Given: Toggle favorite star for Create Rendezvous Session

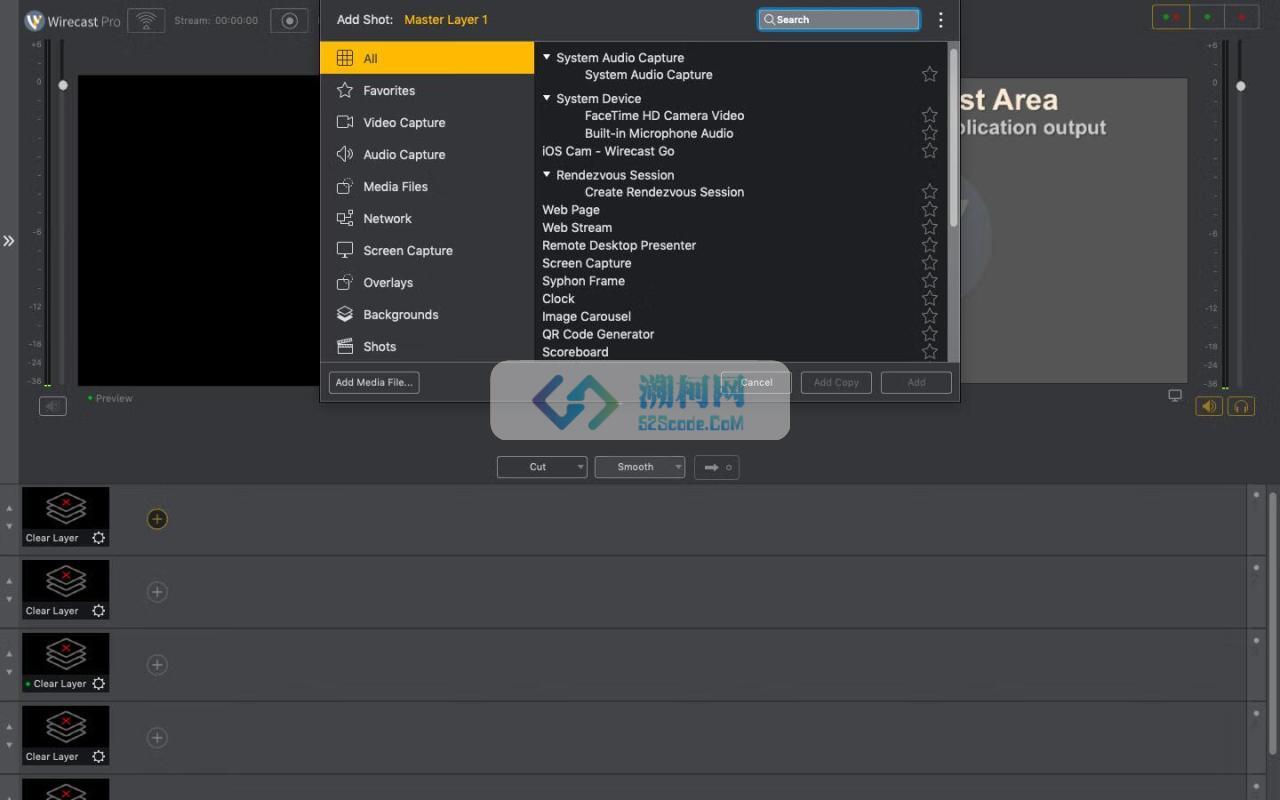Looking at the screenshot, I should pos(929,192).
